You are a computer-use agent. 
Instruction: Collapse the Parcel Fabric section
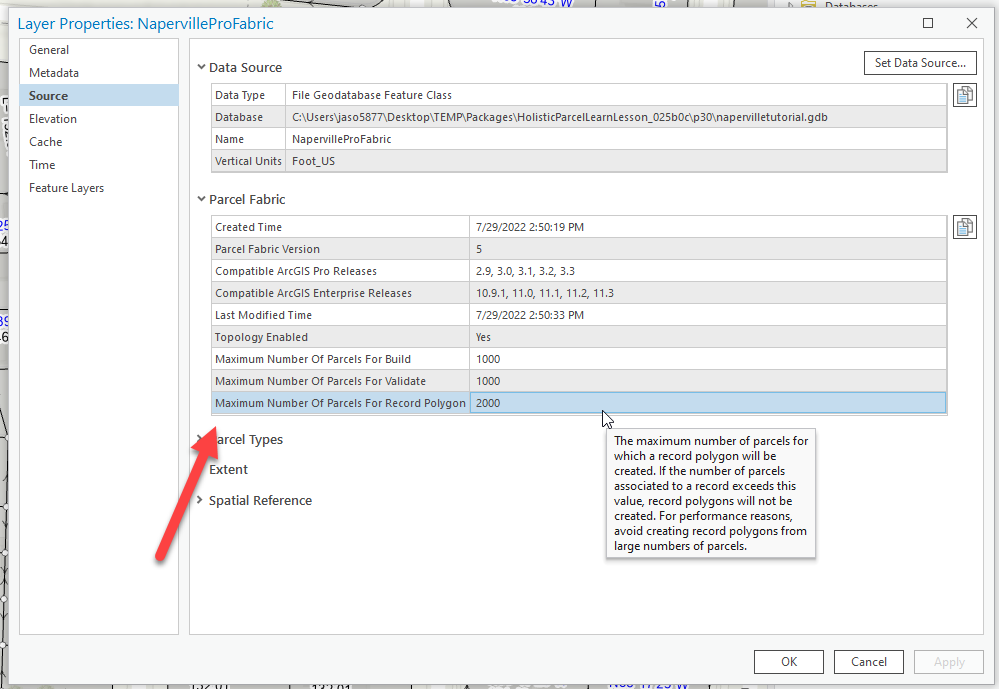(202, 199)
